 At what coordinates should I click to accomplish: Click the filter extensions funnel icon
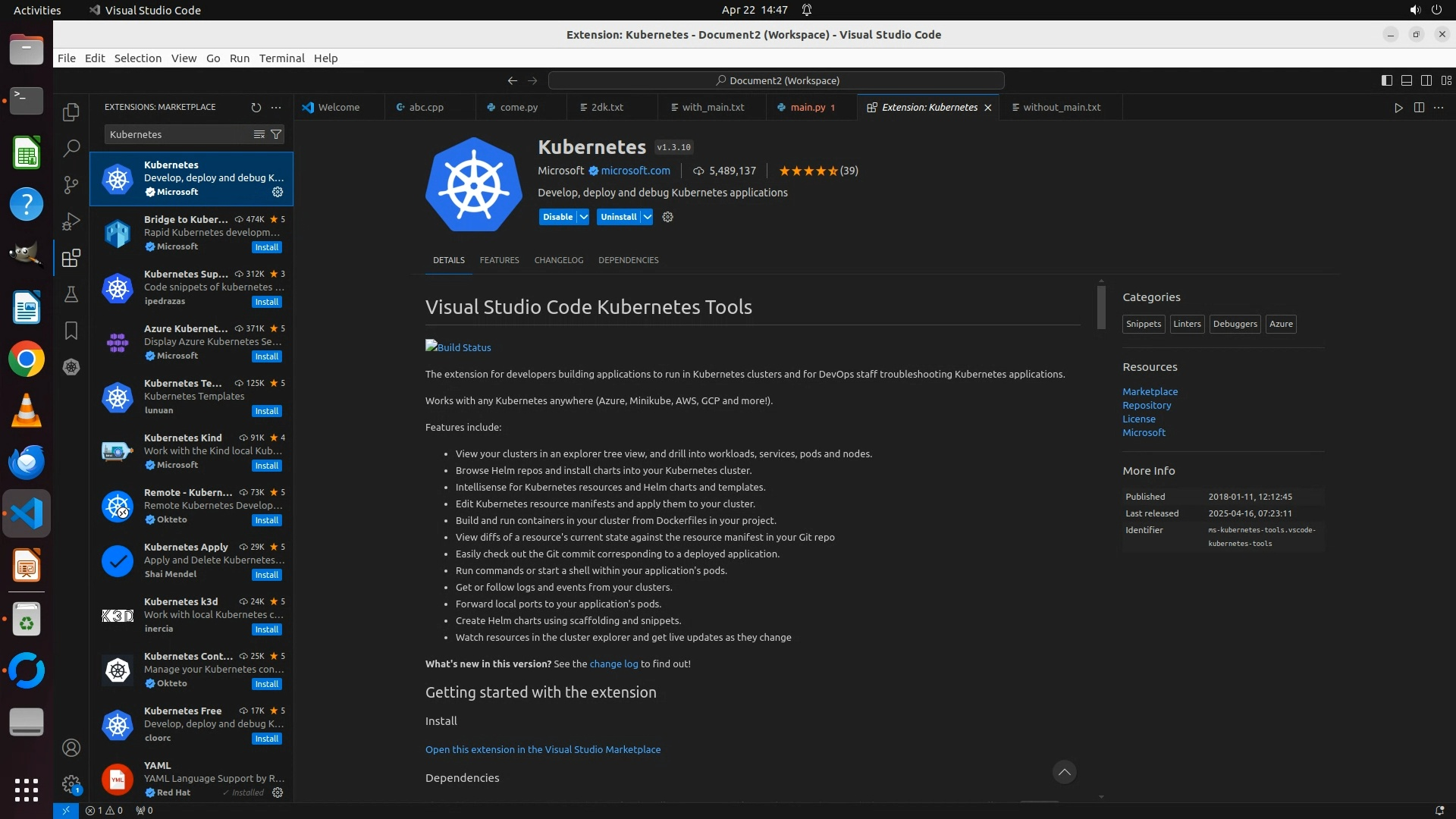(277, 134)
